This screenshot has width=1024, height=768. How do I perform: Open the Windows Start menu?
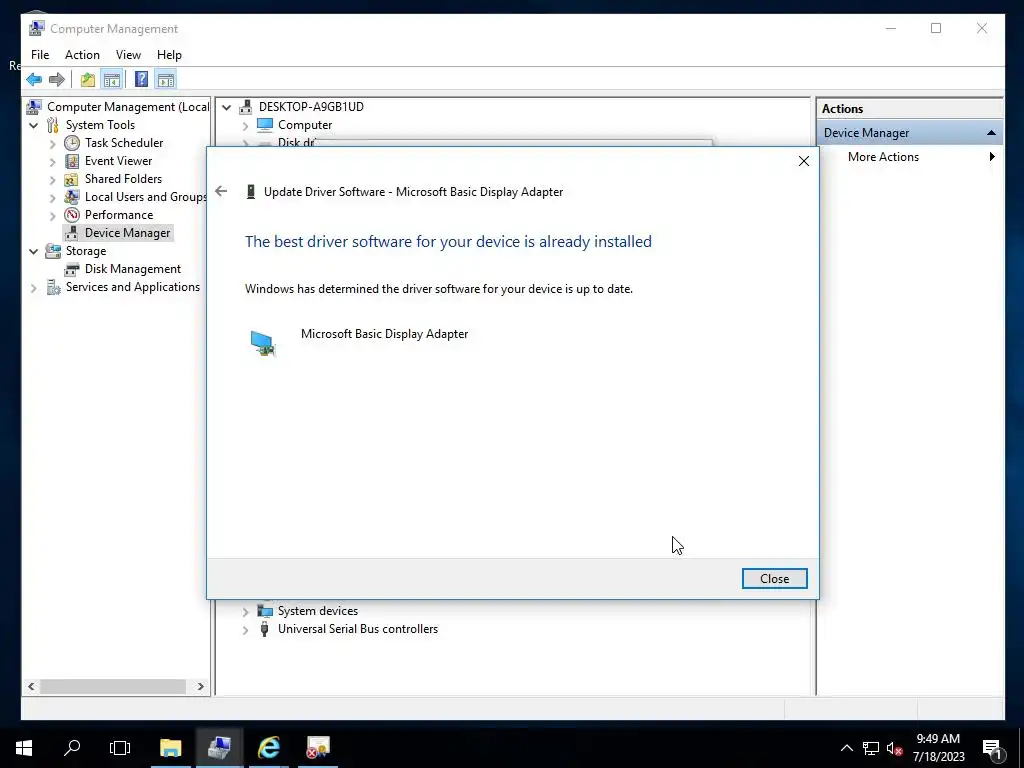[24, 748]
